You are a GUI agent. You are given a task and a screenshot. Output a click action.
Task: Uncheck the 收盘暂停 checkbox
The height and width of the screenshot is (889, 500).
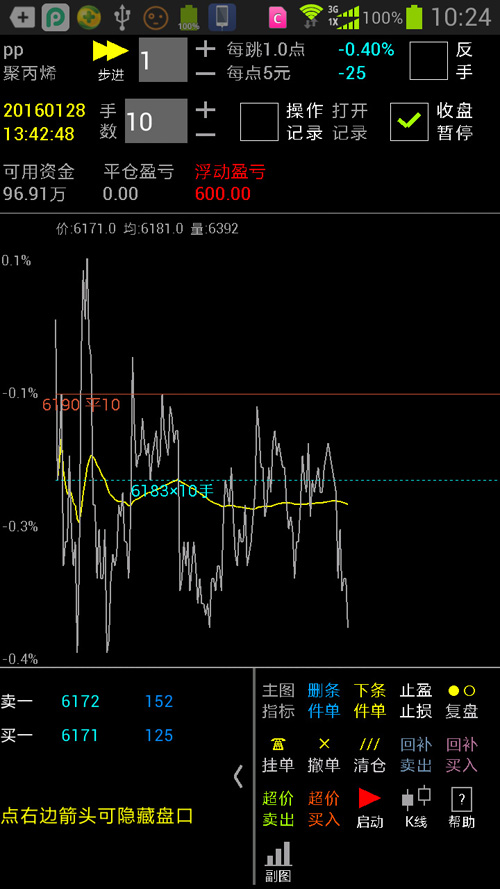click(x=409, y=121)
